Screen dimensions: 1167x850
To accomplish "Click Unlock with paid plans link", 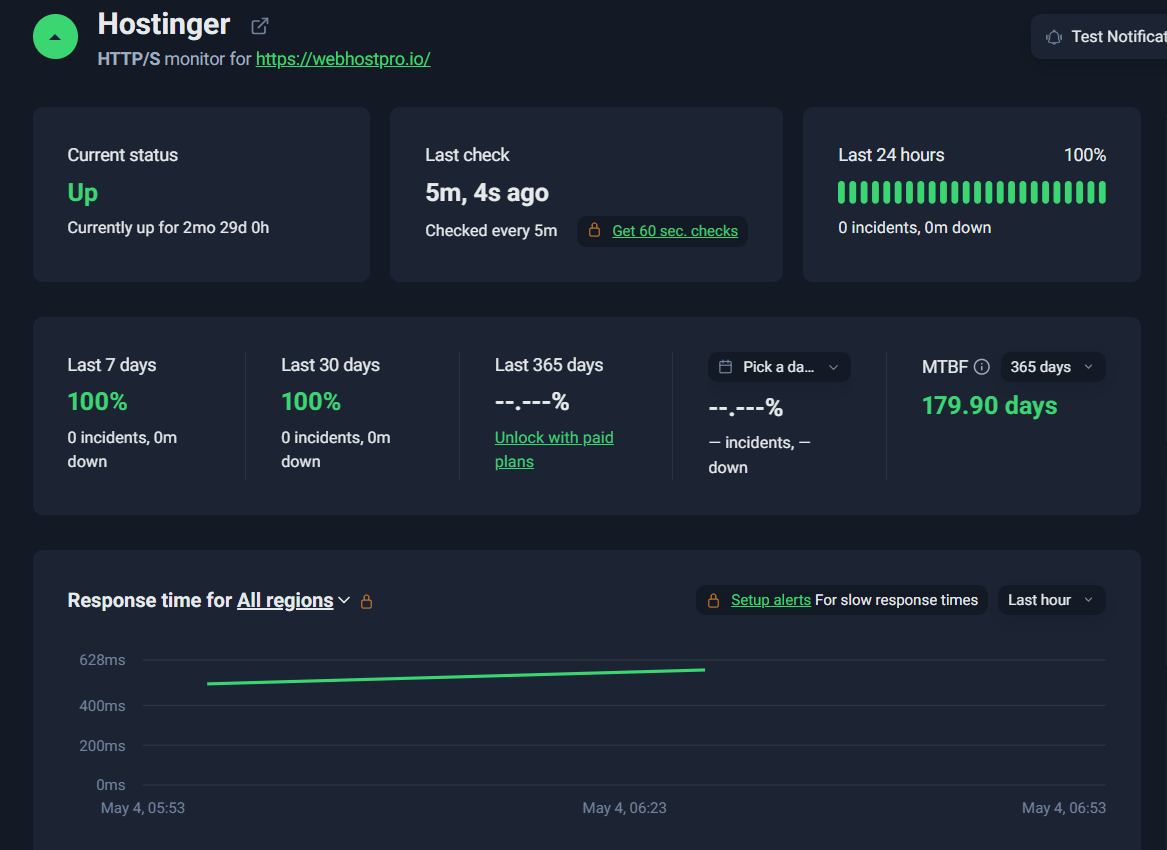I will pyautogui.click(x=554, y=450).
